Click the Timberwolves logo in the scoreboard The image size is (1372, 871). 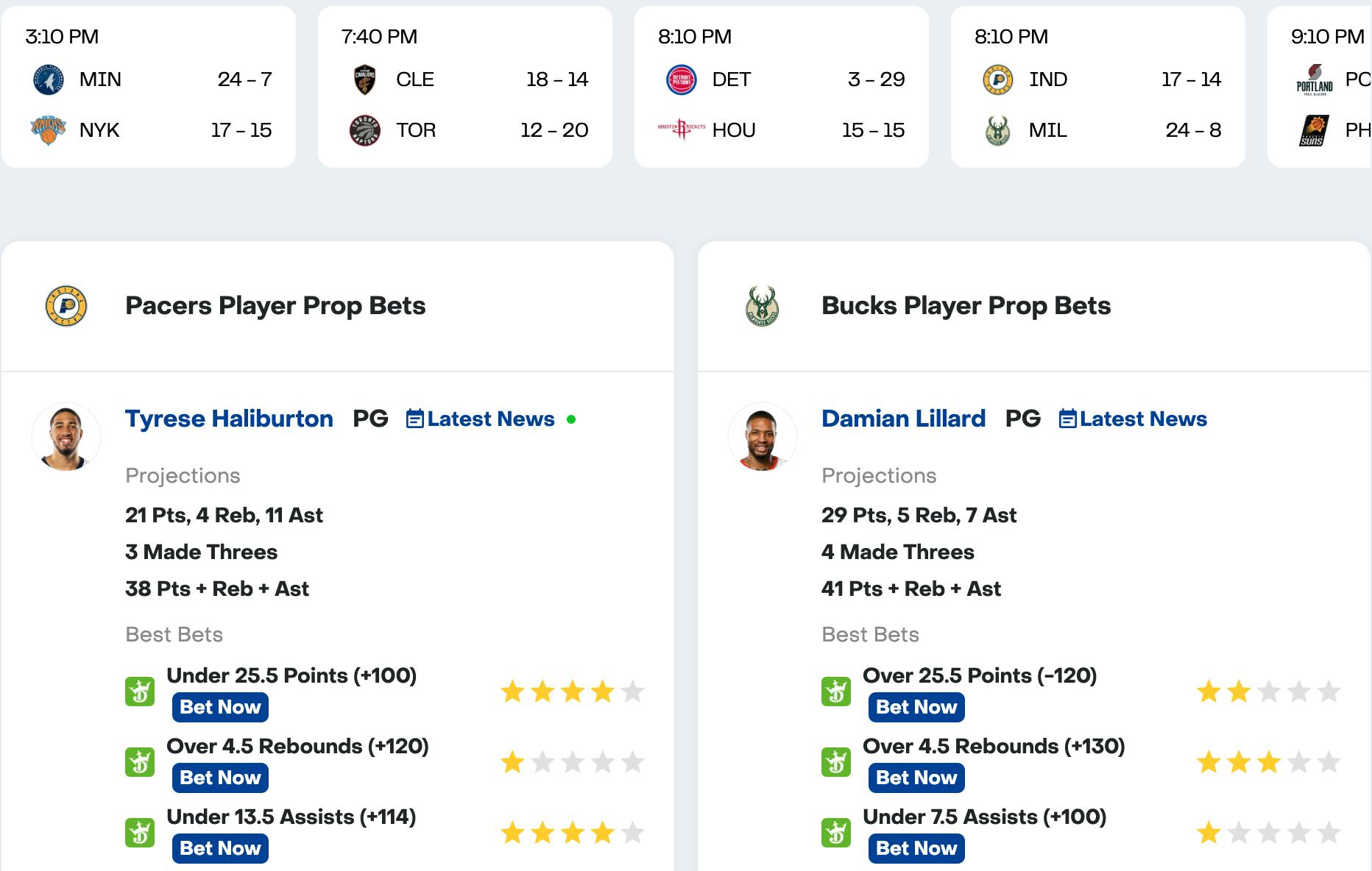49,79
